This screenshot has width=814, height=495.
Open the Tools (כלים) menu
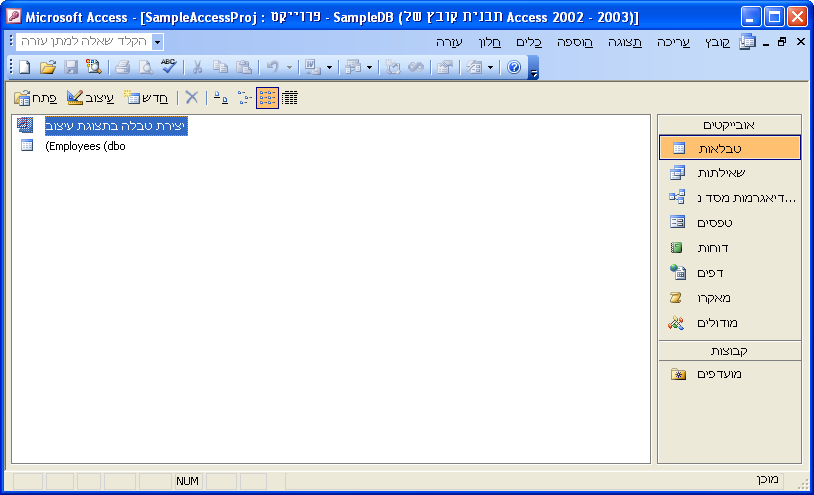pos(529,42)
